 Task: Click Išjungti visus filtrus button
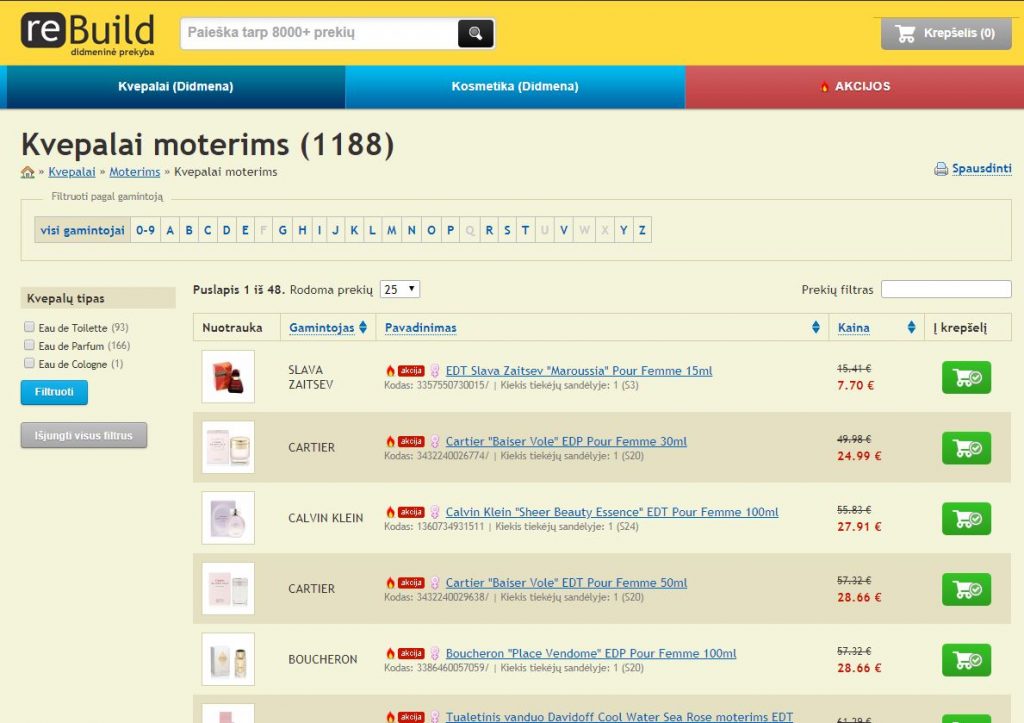[84, 435]
